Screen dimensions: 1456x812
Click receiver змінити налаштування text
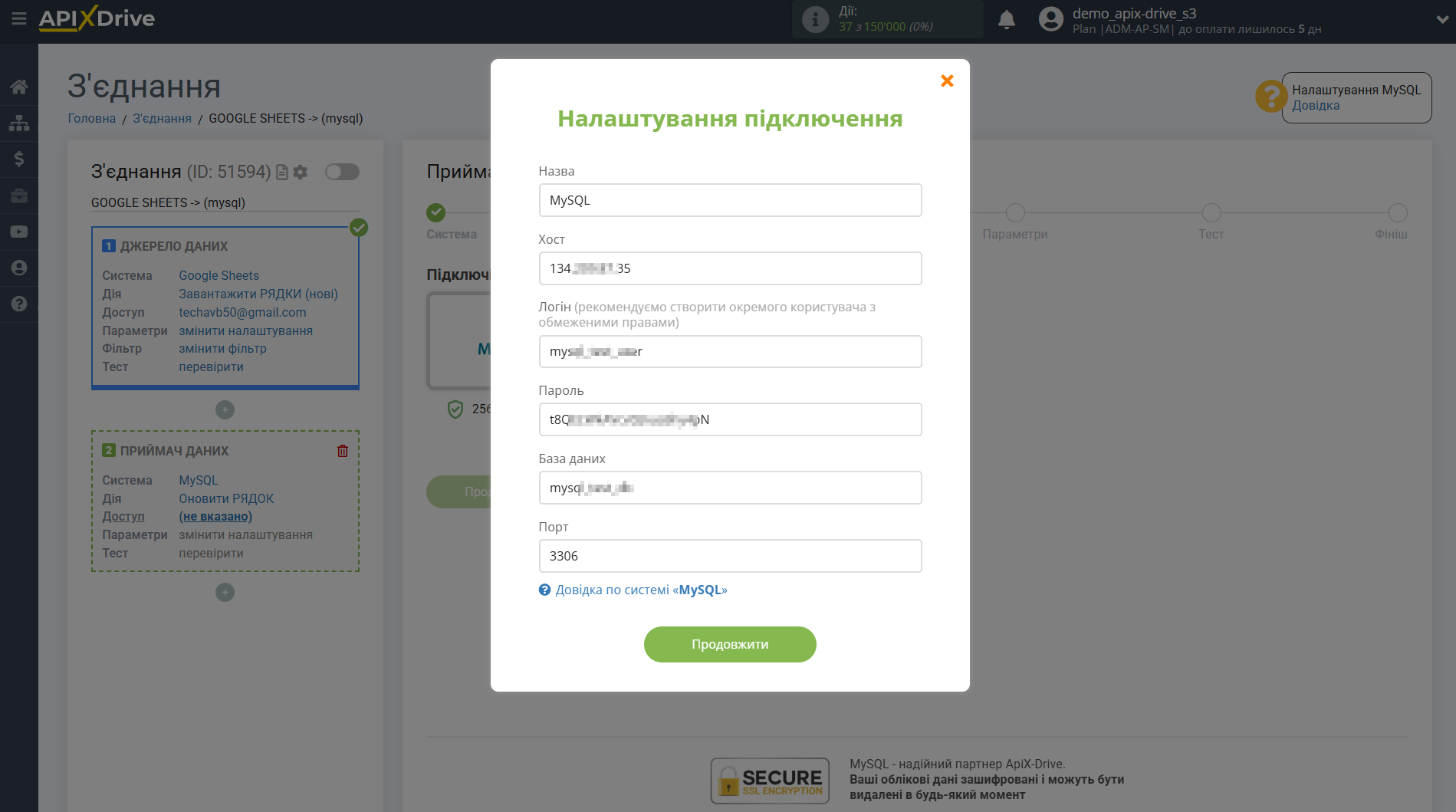[x=246, y=534]
